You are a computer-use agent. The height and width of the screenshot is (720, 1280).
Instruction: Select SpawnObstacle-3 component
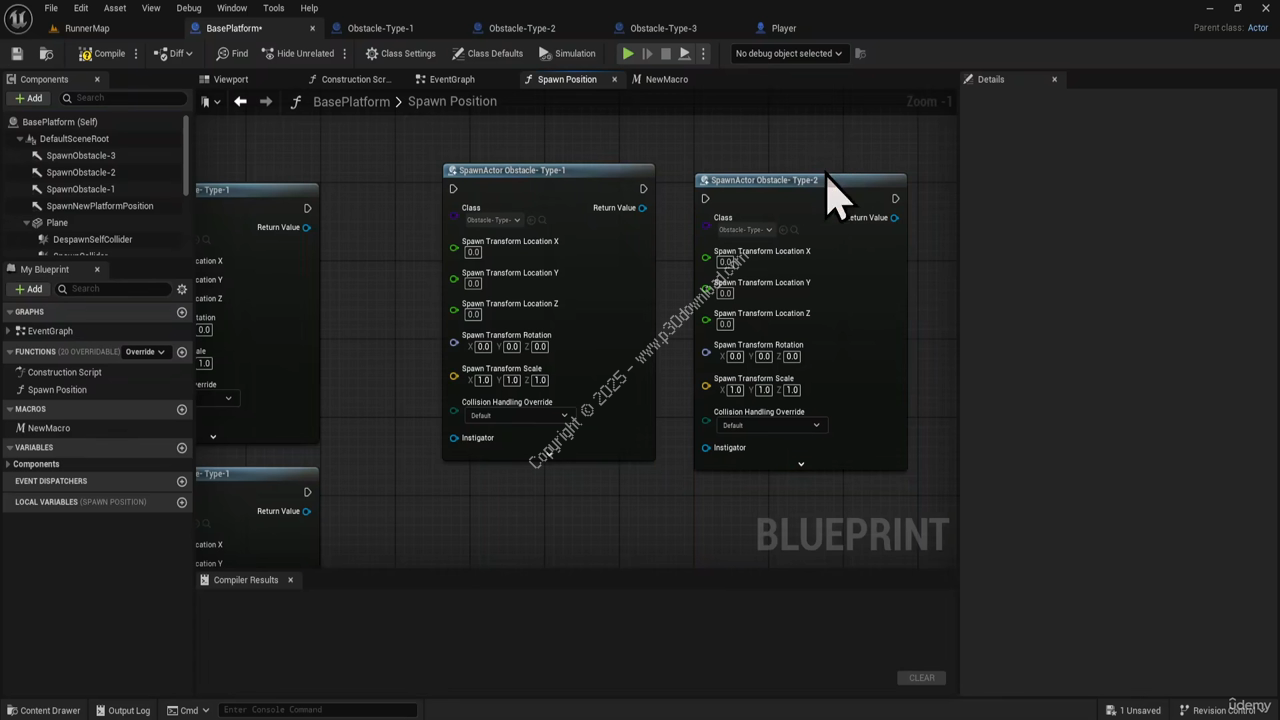coord(80,155)
